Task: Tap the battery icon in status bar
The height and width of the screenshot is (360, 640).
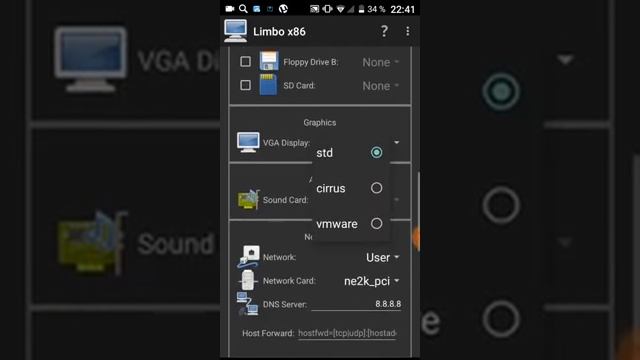Action: [361, 9]
